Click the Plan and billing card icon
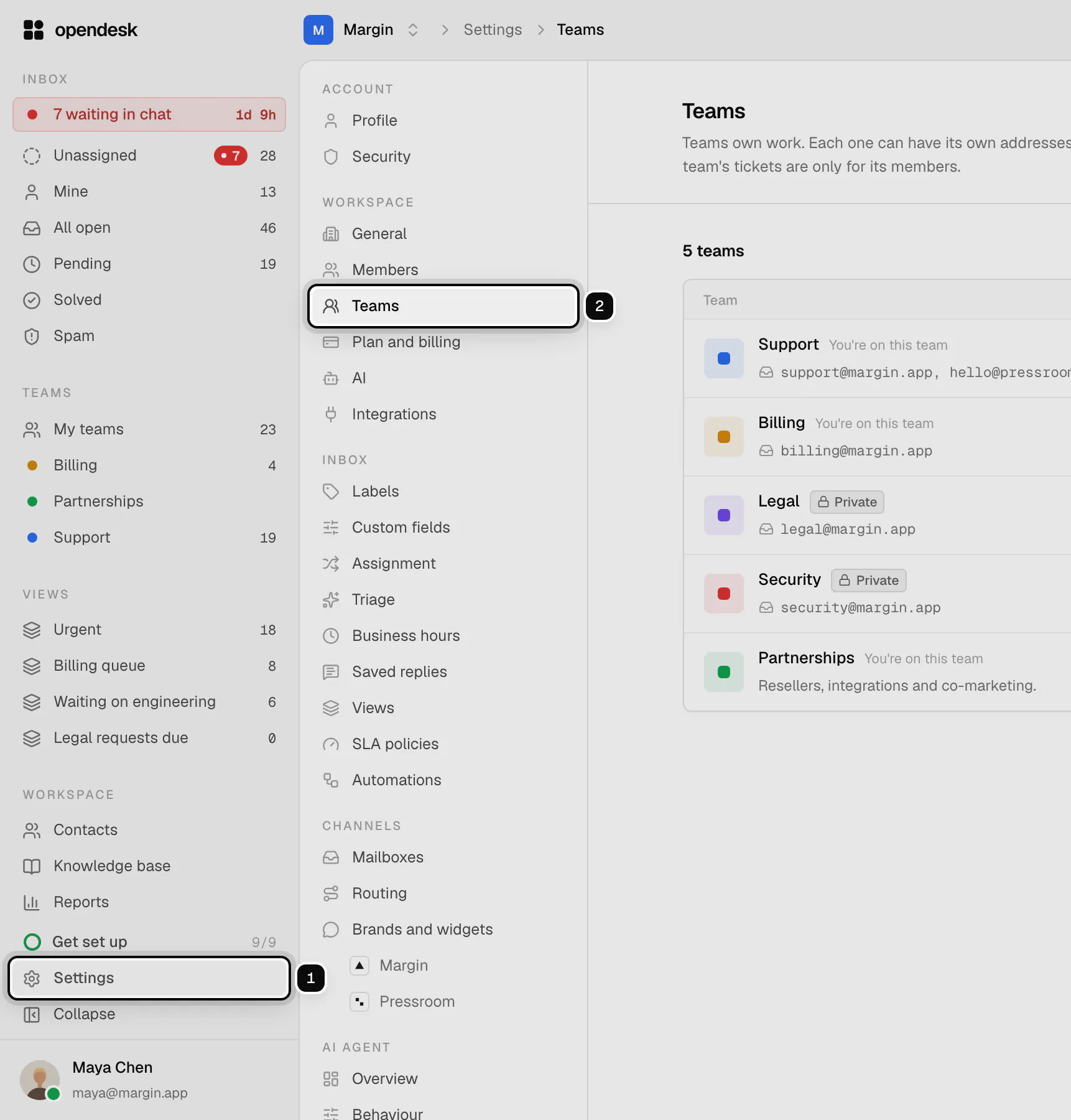This screenshot has width=1071, height=1120. (x=331, y=342)
